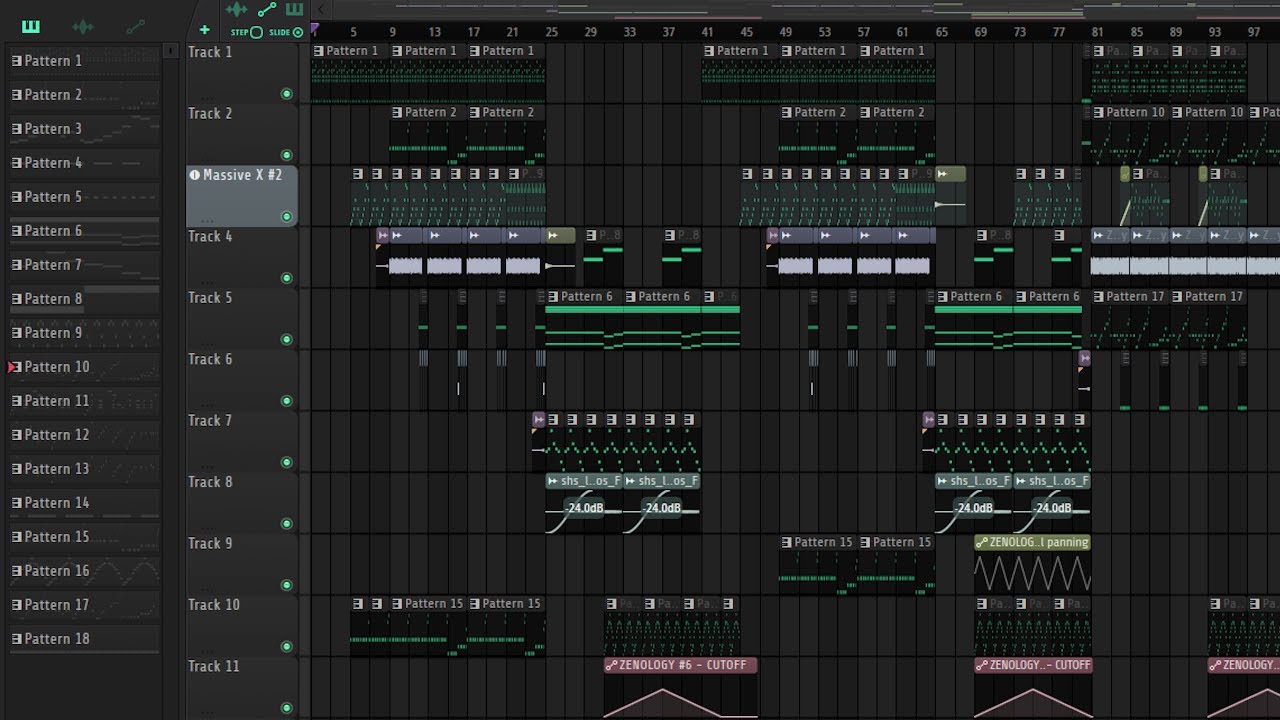Click the green plus add button
Viewport: 1280px width, 720px height.
205,30
